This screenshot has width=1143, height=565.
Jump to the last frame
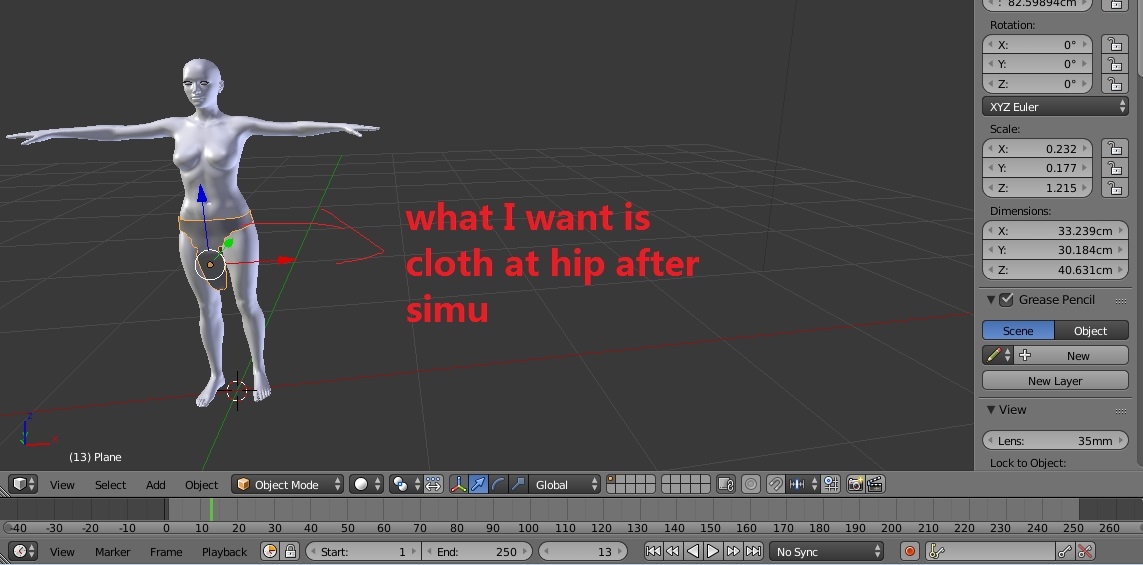753,551
